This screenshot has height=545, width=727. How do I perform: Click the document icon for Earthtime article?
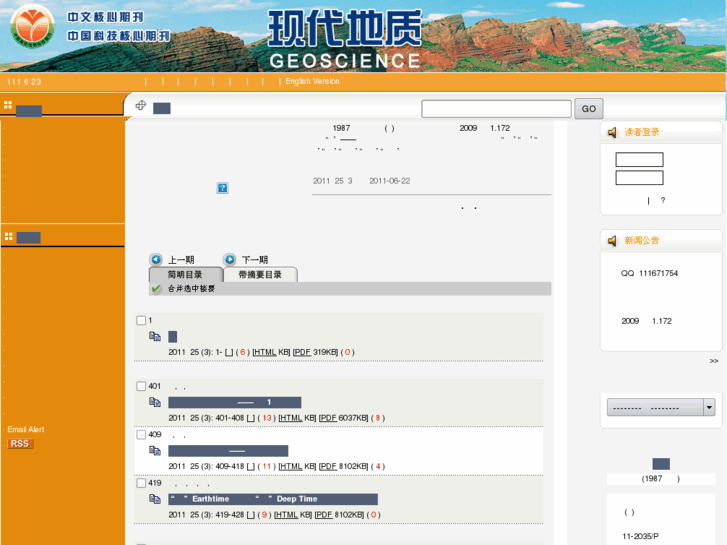point(155,499)
